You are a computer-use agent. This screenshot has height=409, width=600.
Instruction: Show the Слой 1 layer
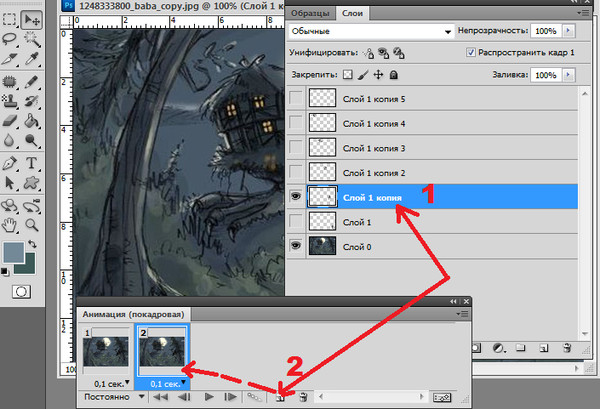[295, 221]
